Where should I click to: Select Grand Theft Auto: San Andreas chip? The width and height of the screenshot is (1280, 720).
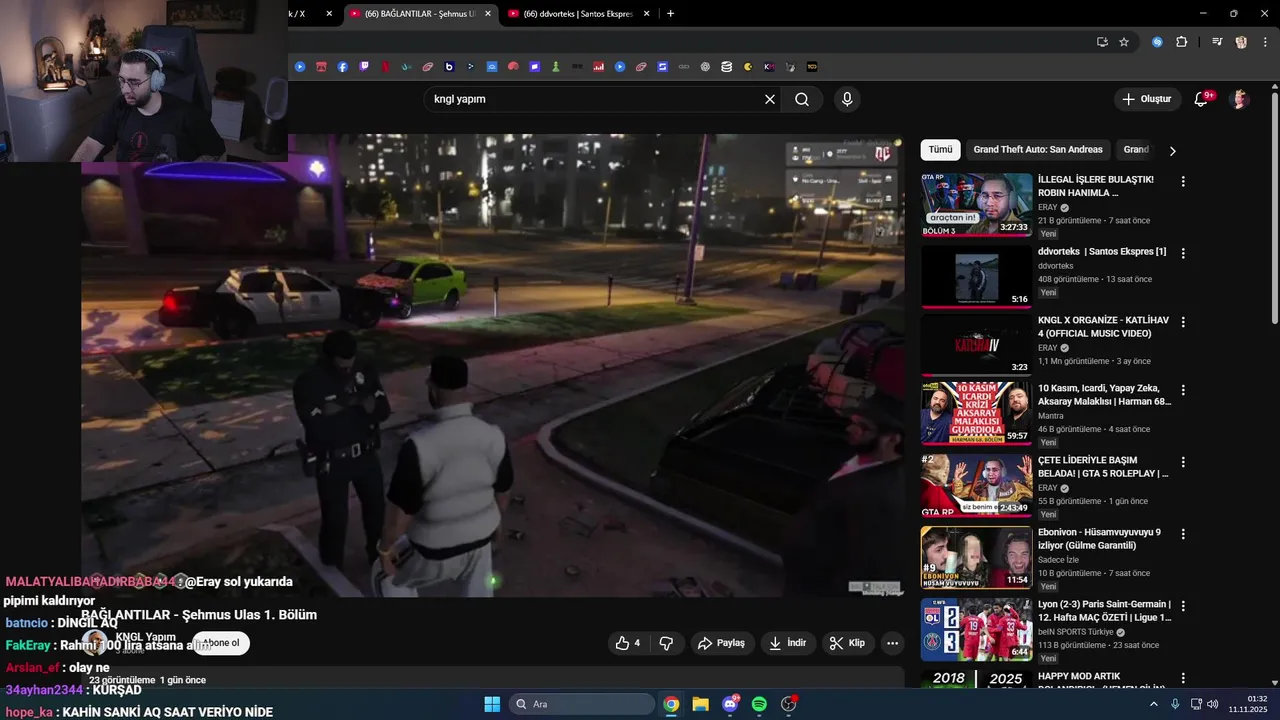[1038, 150]
